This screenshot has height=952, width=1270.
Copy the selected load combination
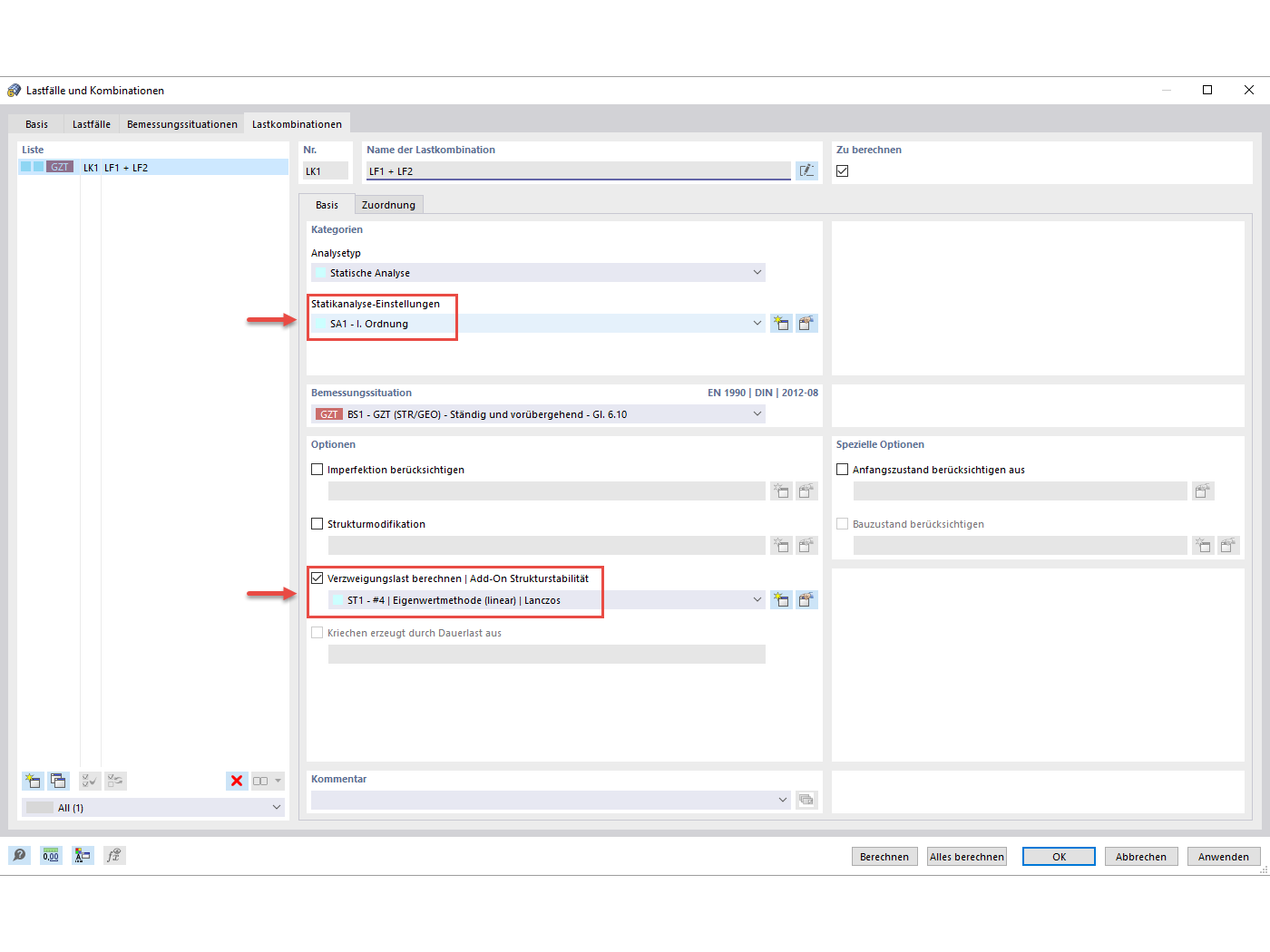point(58,781)
